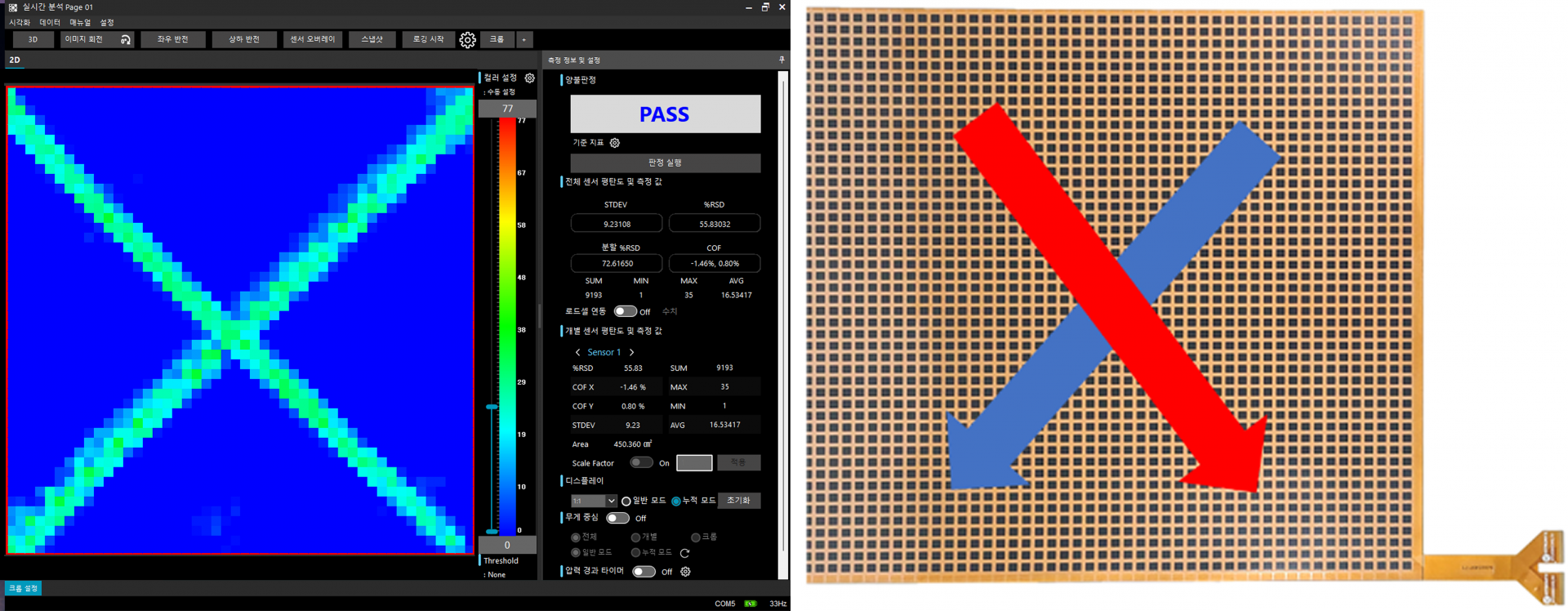Click the color scale lower slider handle at 0
This screenshot has height=611, width=1568.
pyautogui.click(x=492, y=531)
